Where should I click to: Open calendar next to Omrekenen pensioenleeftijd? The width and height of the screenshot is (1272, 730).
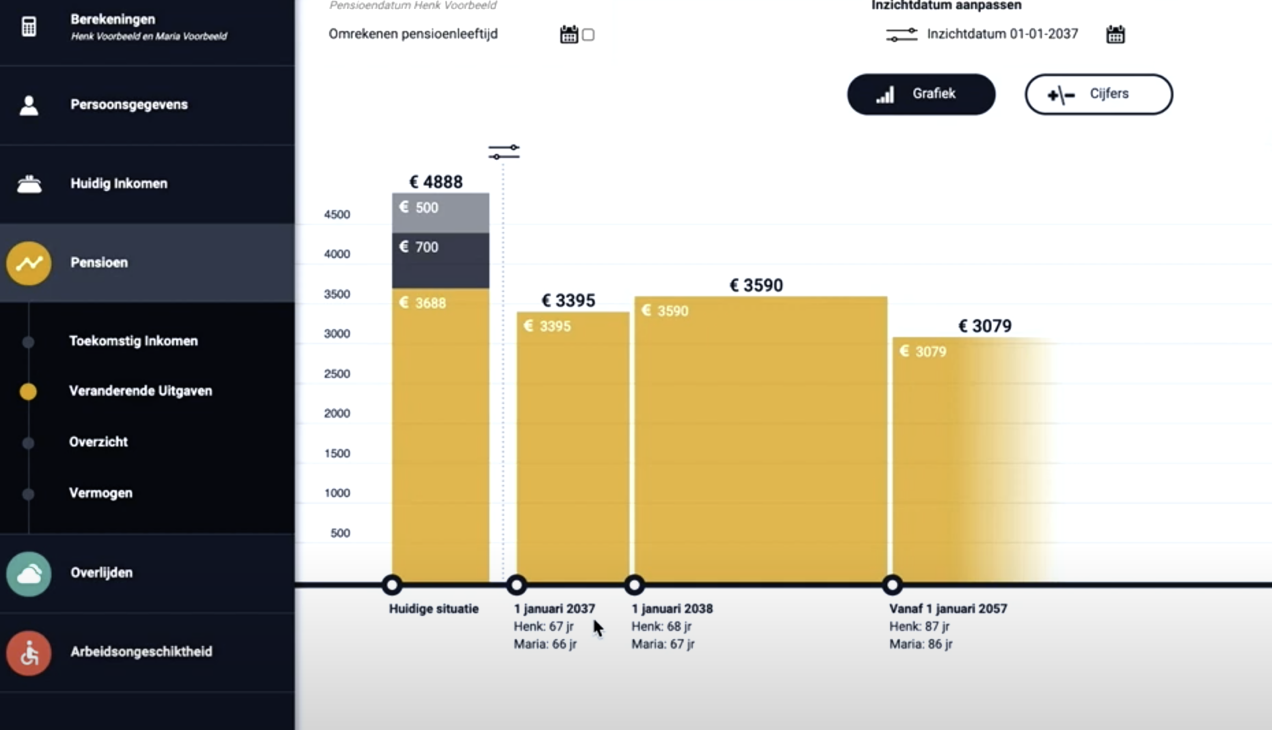569,35
